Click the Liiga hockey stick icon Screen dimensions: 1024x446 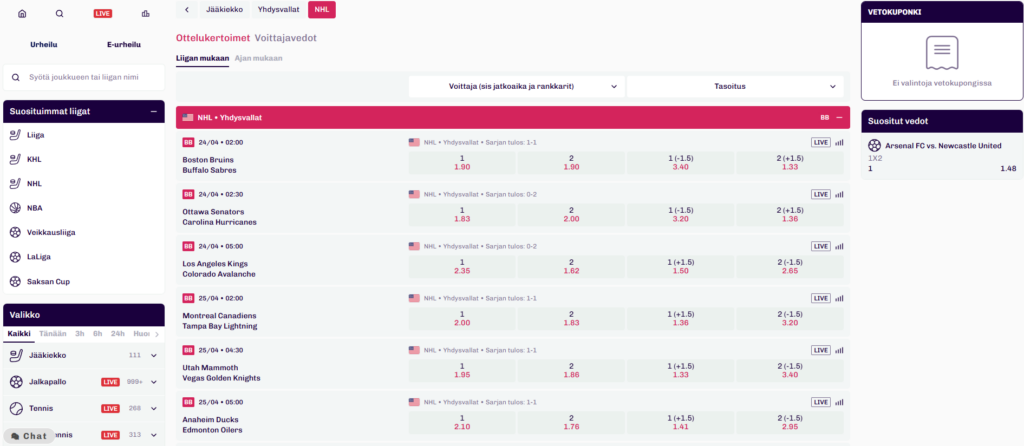click(16, 135)
